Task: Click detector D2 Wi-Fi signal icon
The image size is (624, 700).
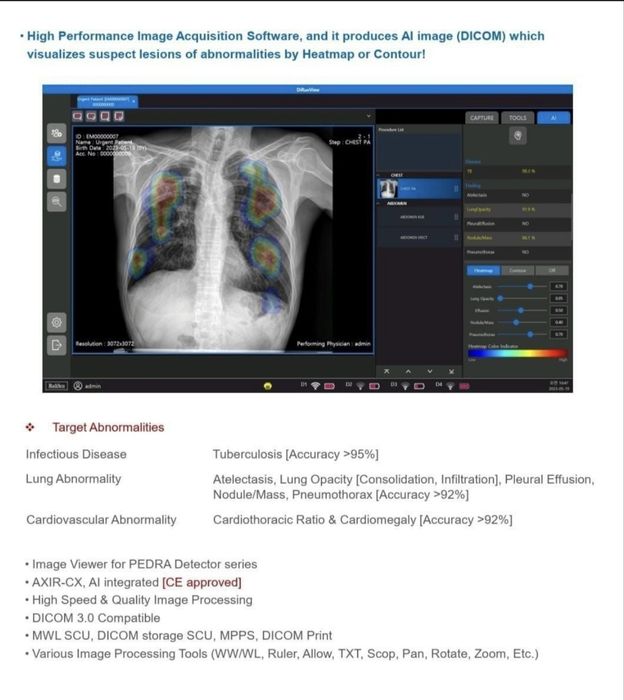Action: [361, 386]
